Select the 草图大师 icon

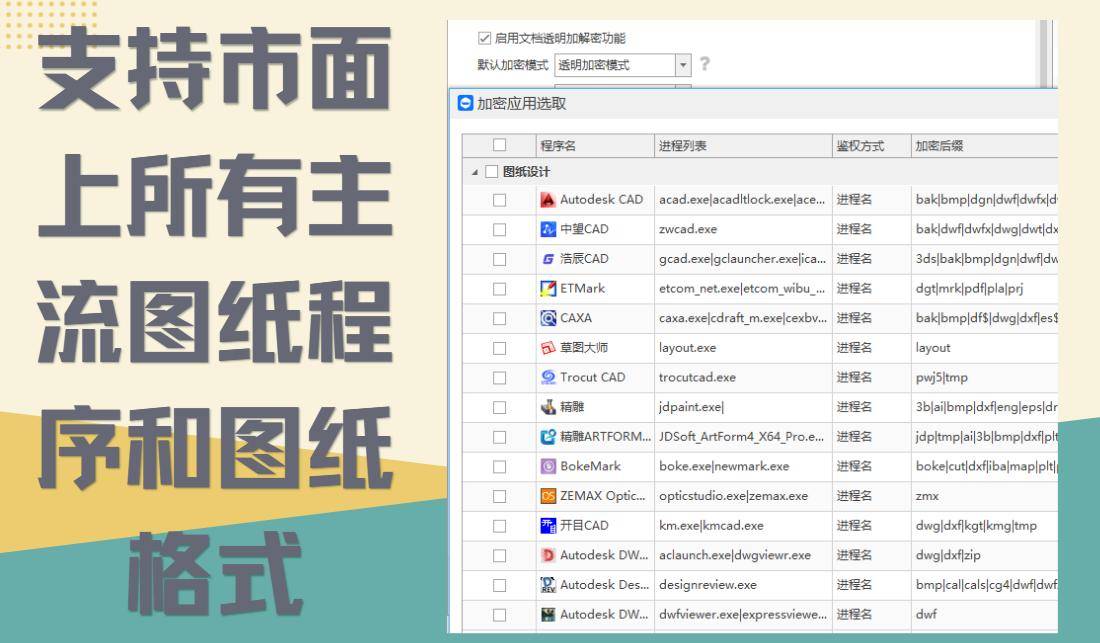coord(547,348)
